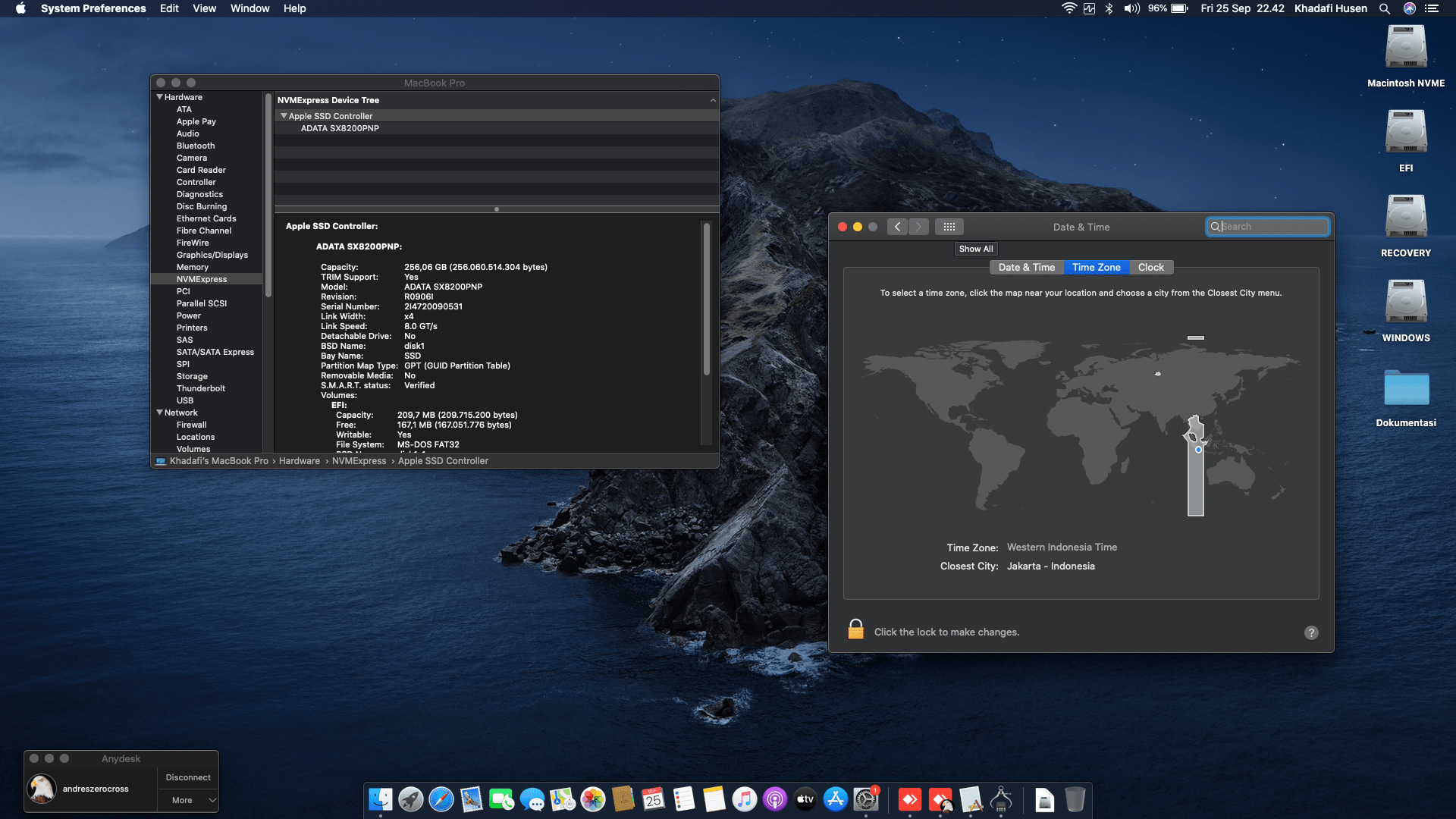Select USB in the hardware sidebar

[185, 400]
